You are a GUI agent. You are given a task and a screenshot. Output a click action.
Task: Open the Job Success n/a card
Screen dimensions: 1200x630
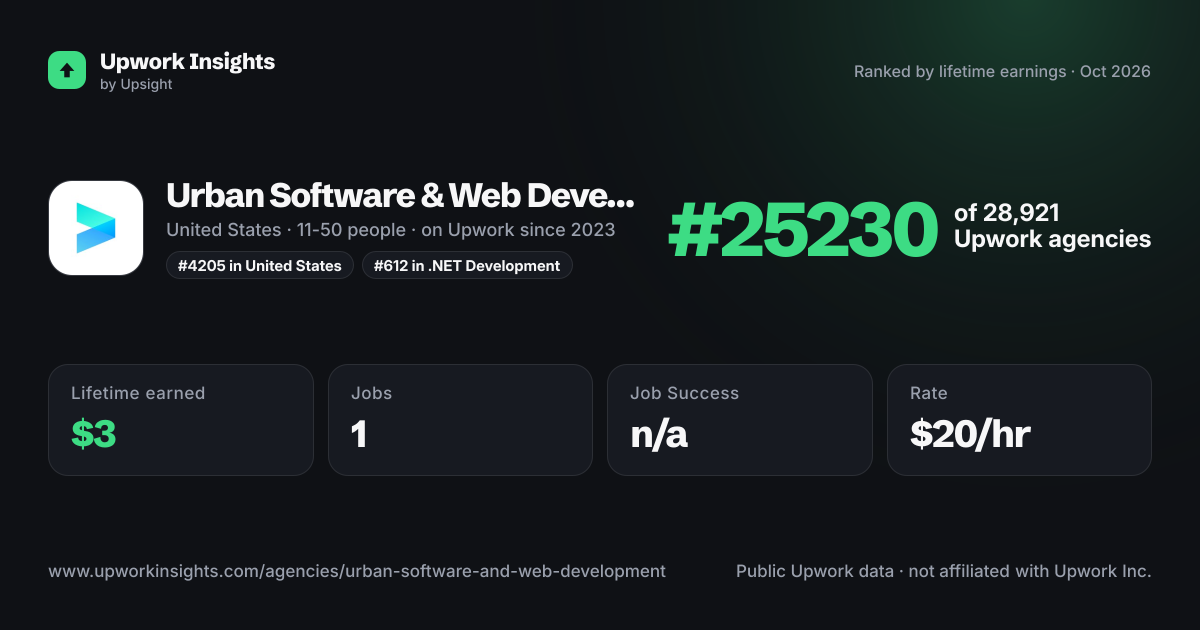tap(740, 420)
